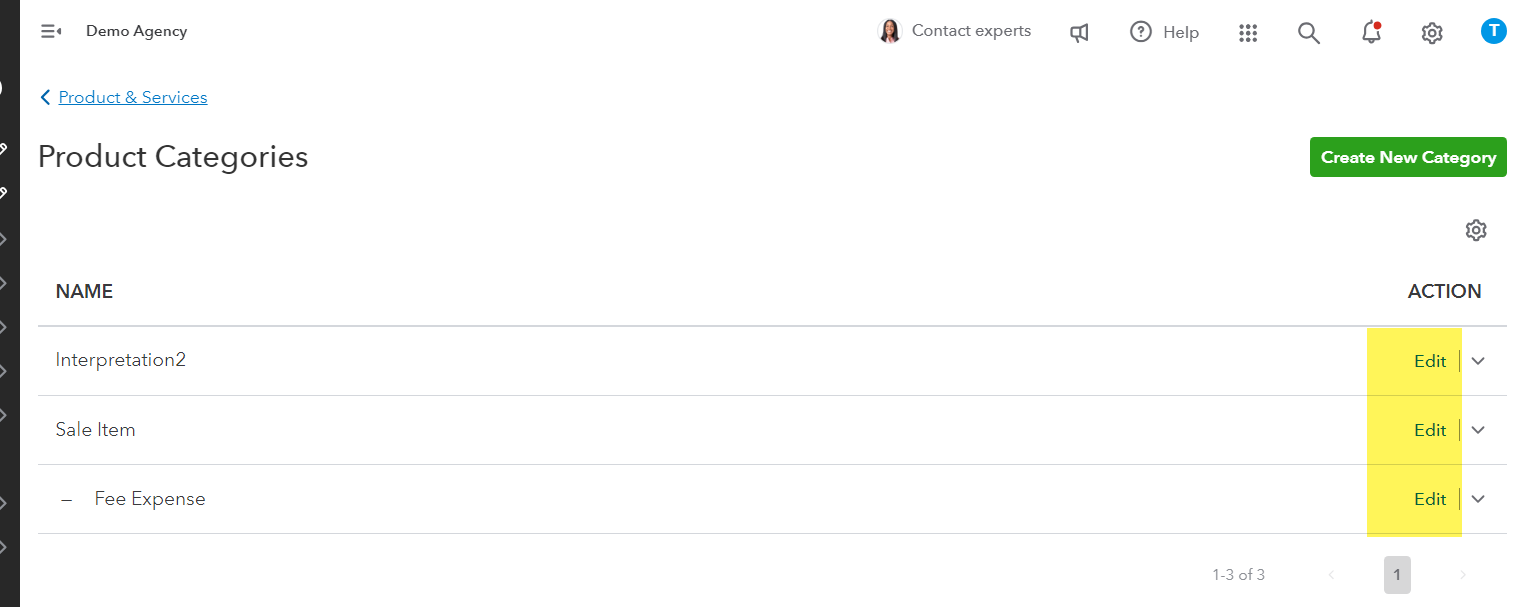The image size is (1520, 607).
Task: Open the notifications bell
Action: [1371, 33]
